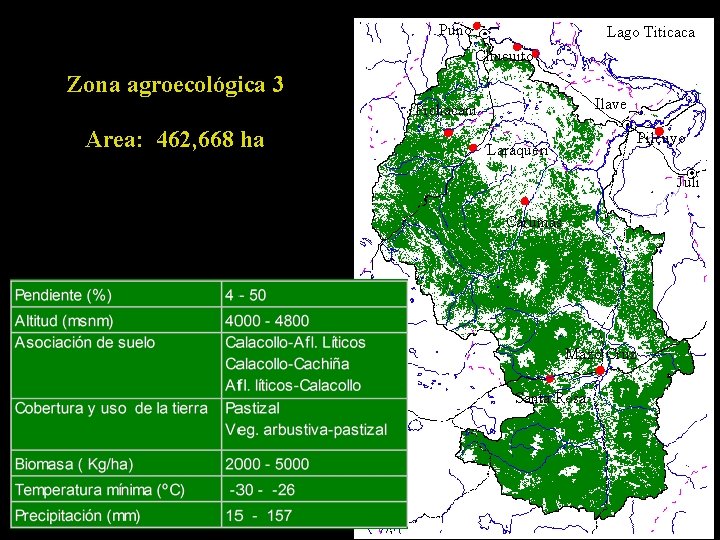Viewport: 720px width, 540px height.
Task: Click the red dot above Santa Rosa
Action: click(550, 379)
